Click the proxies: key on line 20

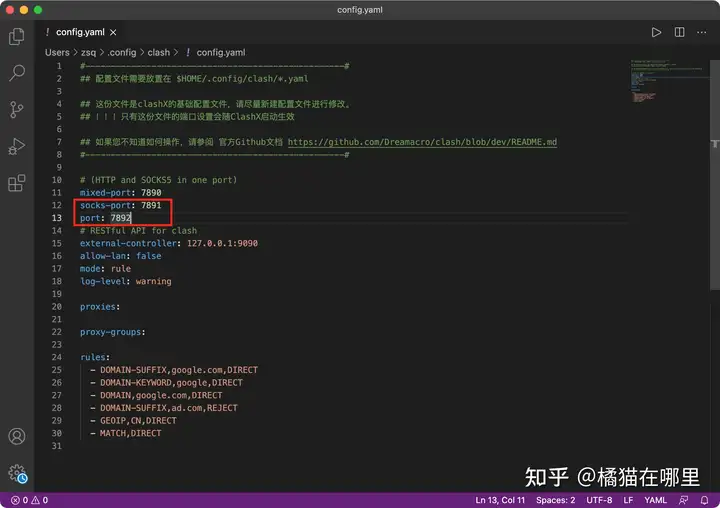click(x=100, y=306)
